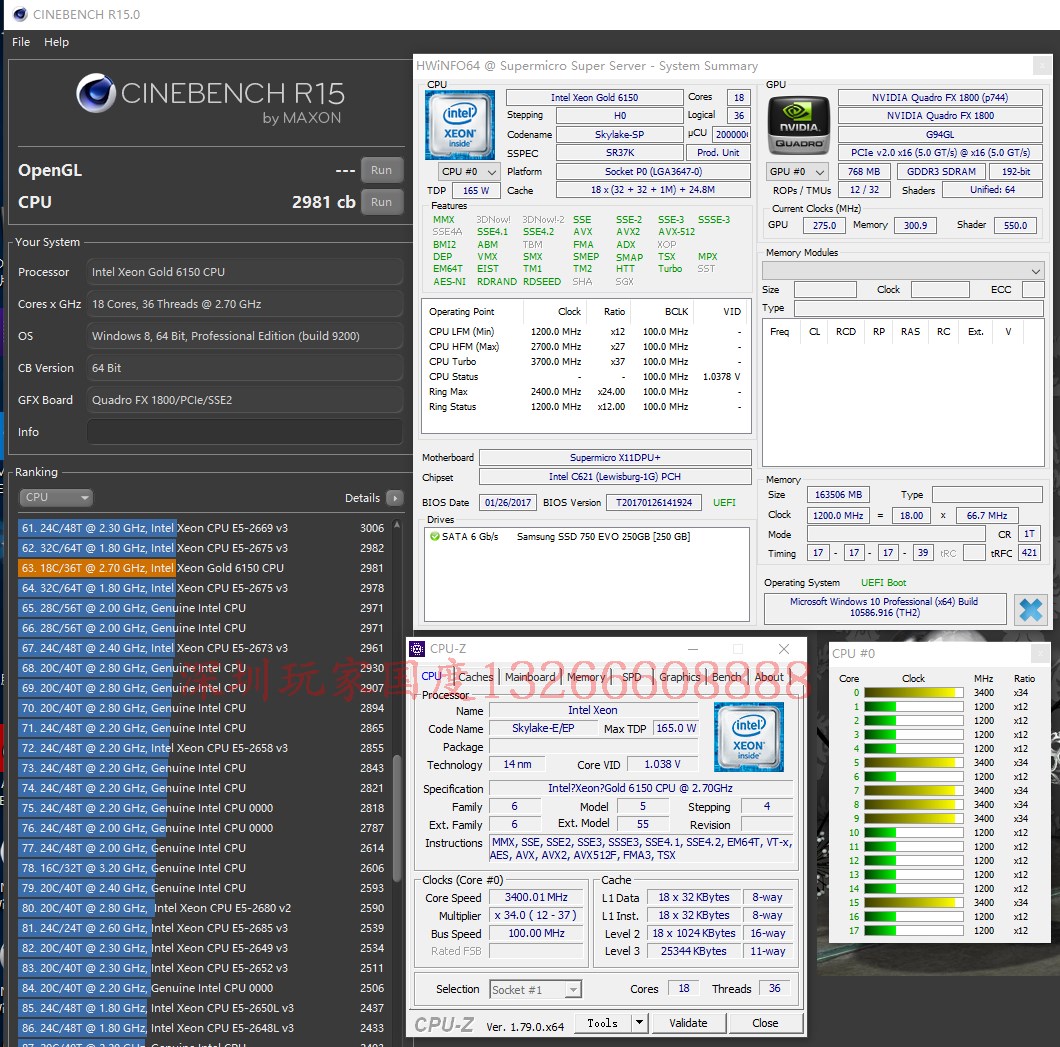Click the CPU-Z title bar chip icon
Screen dimensions: 1060x1047
coord(417,649)
